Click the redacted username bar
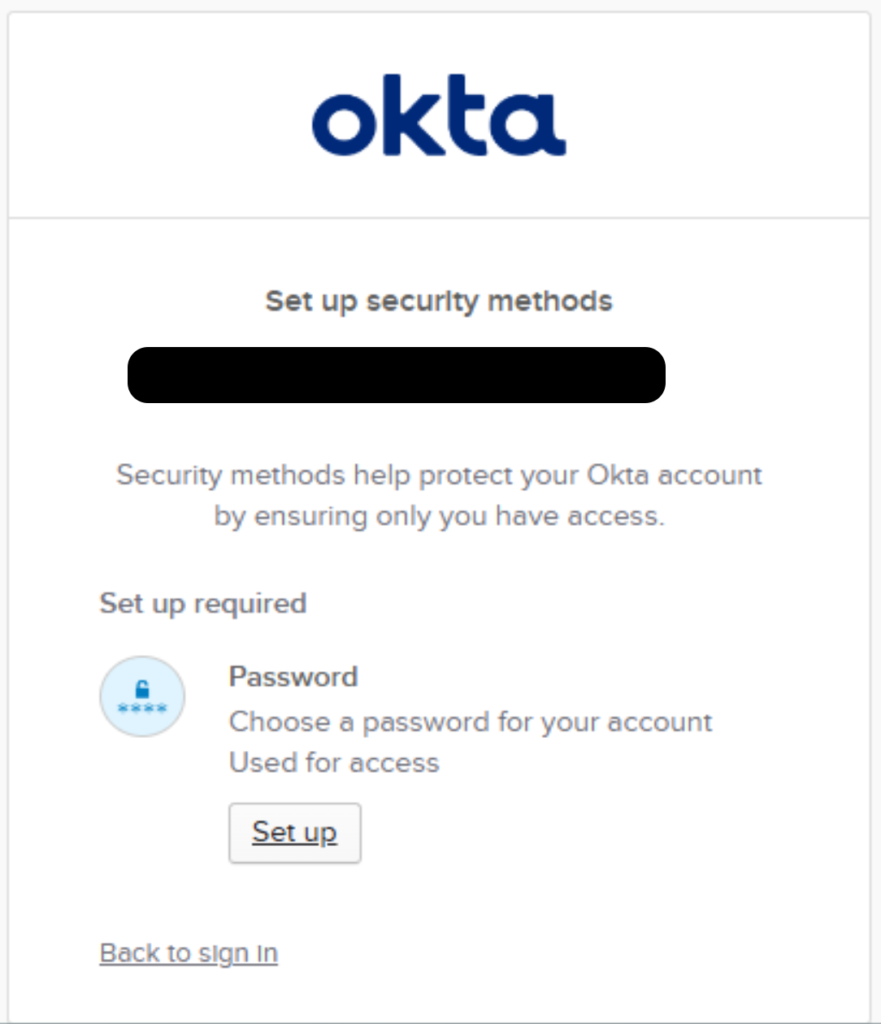 coord(396,375)
